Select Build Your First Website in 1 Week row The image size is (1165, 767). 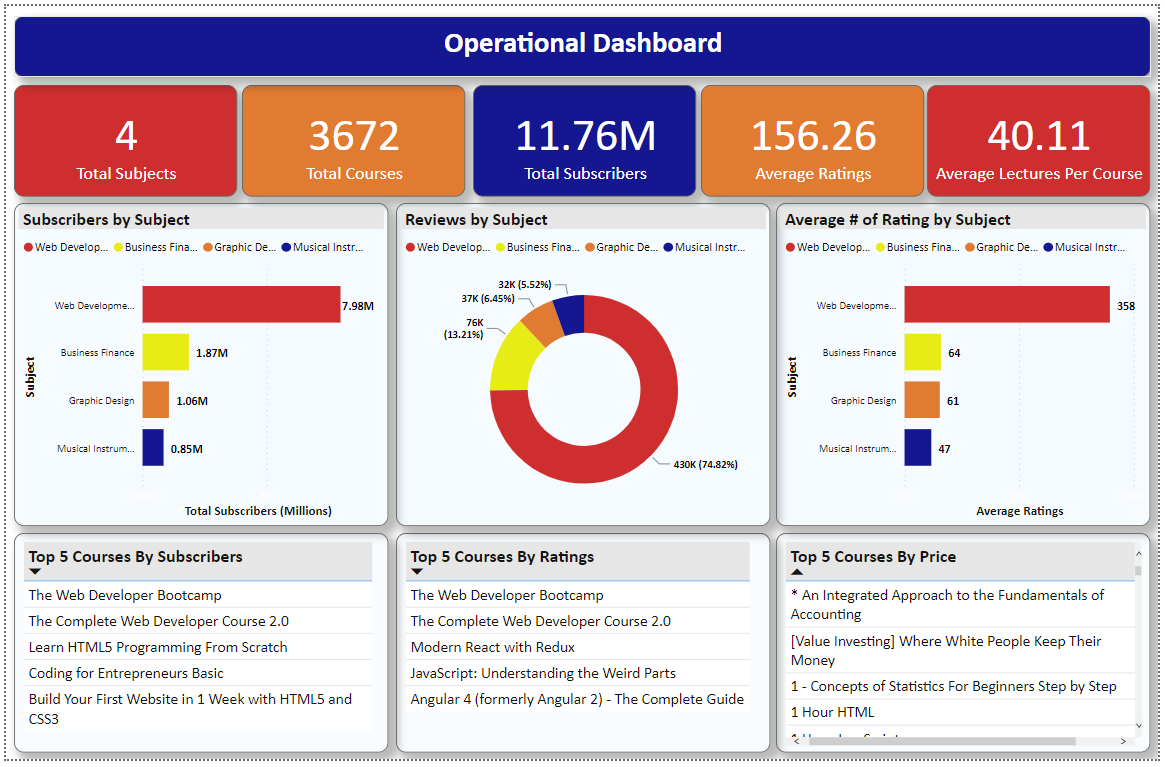tap(198, 708)
